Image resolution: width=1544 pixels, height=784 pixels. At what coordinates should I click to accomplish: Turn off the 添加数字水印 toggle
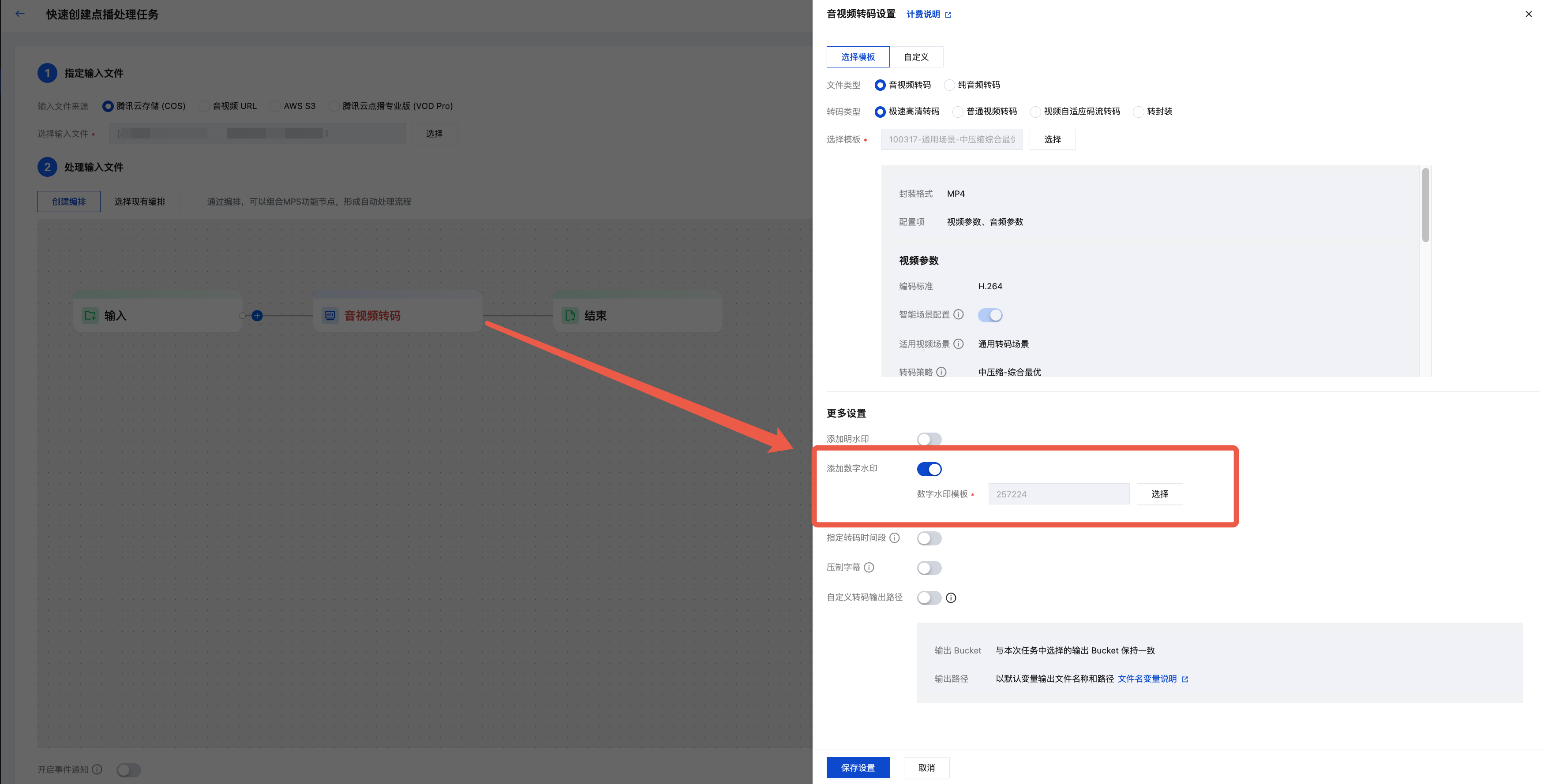(x=929, y=469)
